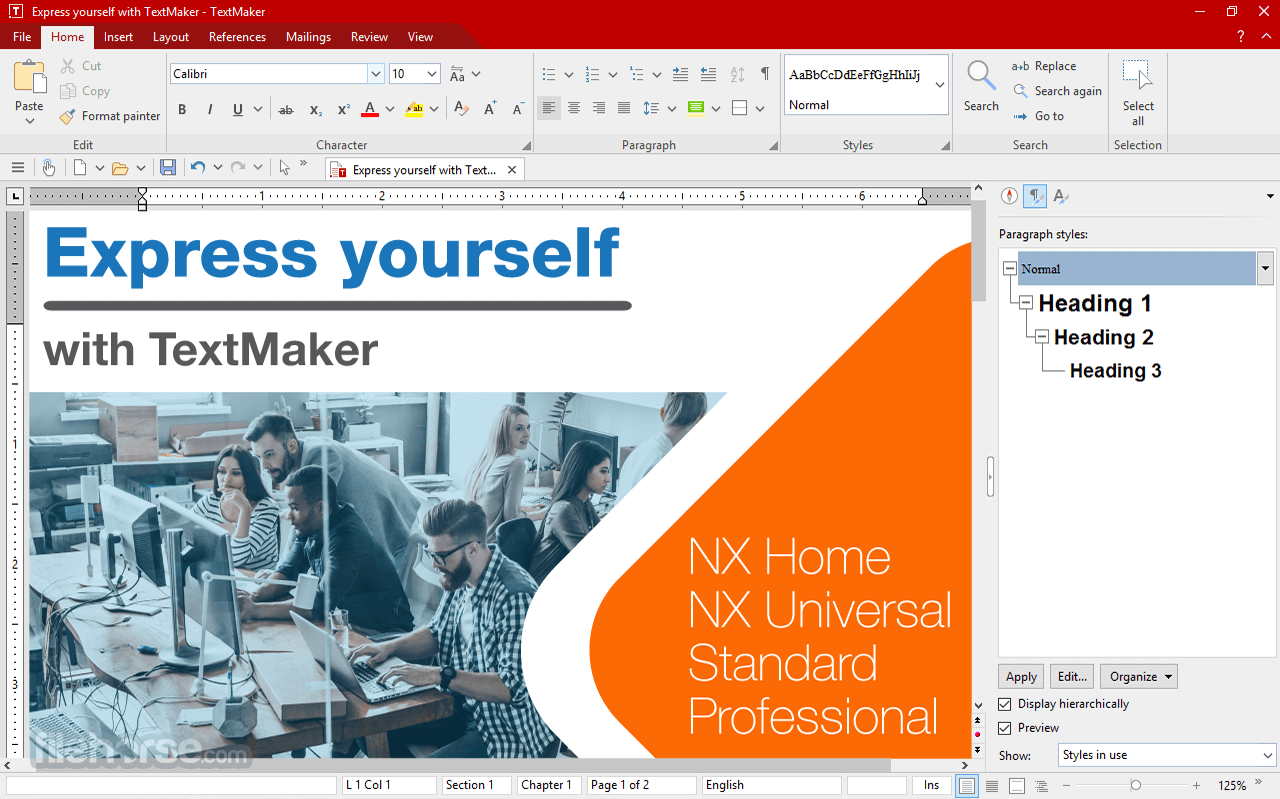The image size is (1280, 799).
Task: Toggle subscript formatting
Action: tap(315, 109)
